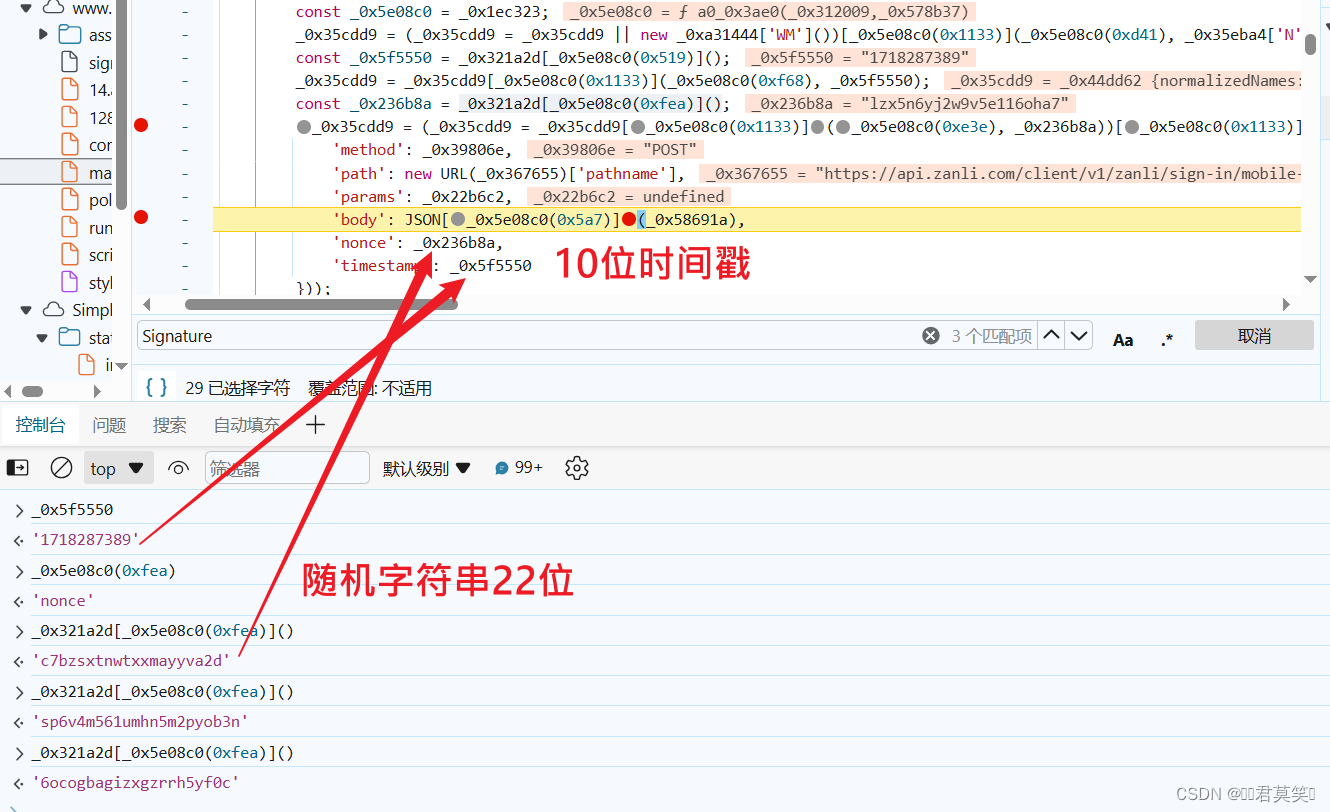
Task: Click the console filter input (筛选器)
Action: click(288, 467)
